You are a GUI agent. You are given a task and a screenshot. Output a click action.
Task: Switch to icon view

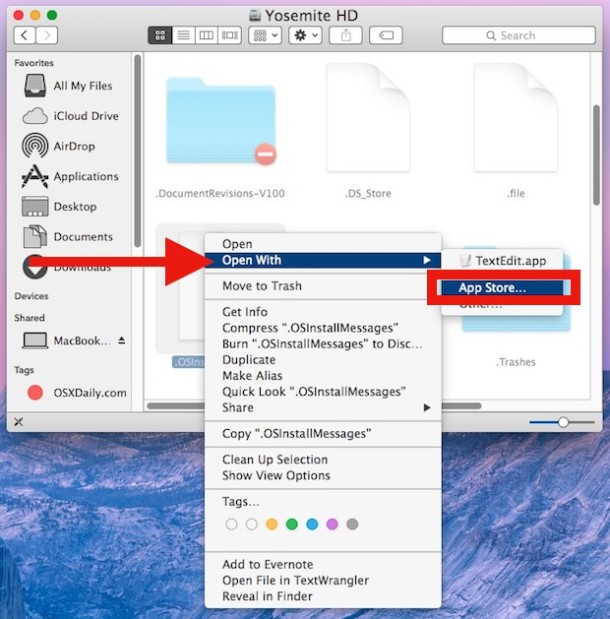(x=160, y=36)
